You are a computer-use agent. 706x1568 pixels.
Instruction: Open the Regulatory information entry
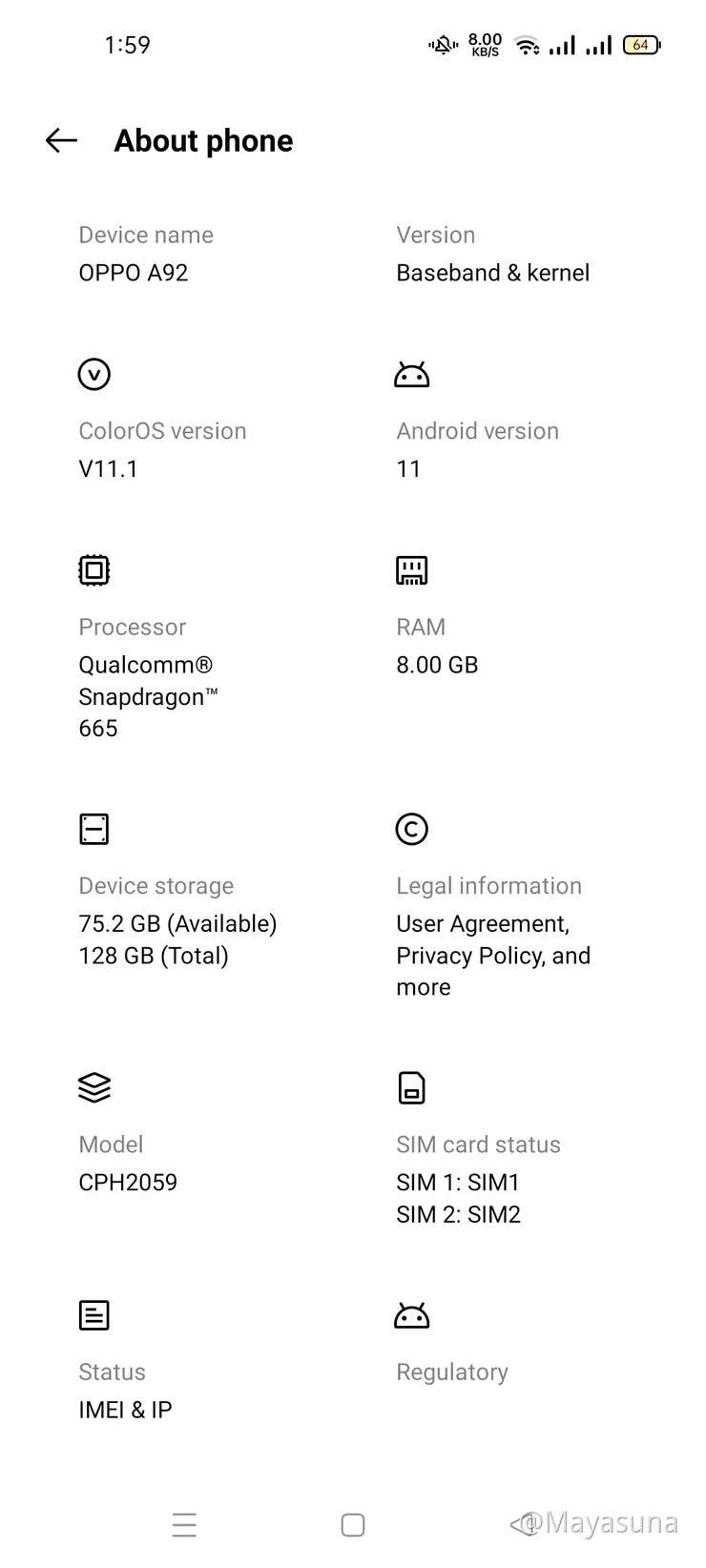click(451, 1372)
